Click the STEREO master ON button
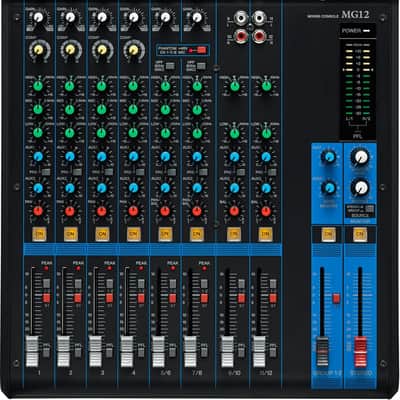400x400 pixels. tap(360, 234)
